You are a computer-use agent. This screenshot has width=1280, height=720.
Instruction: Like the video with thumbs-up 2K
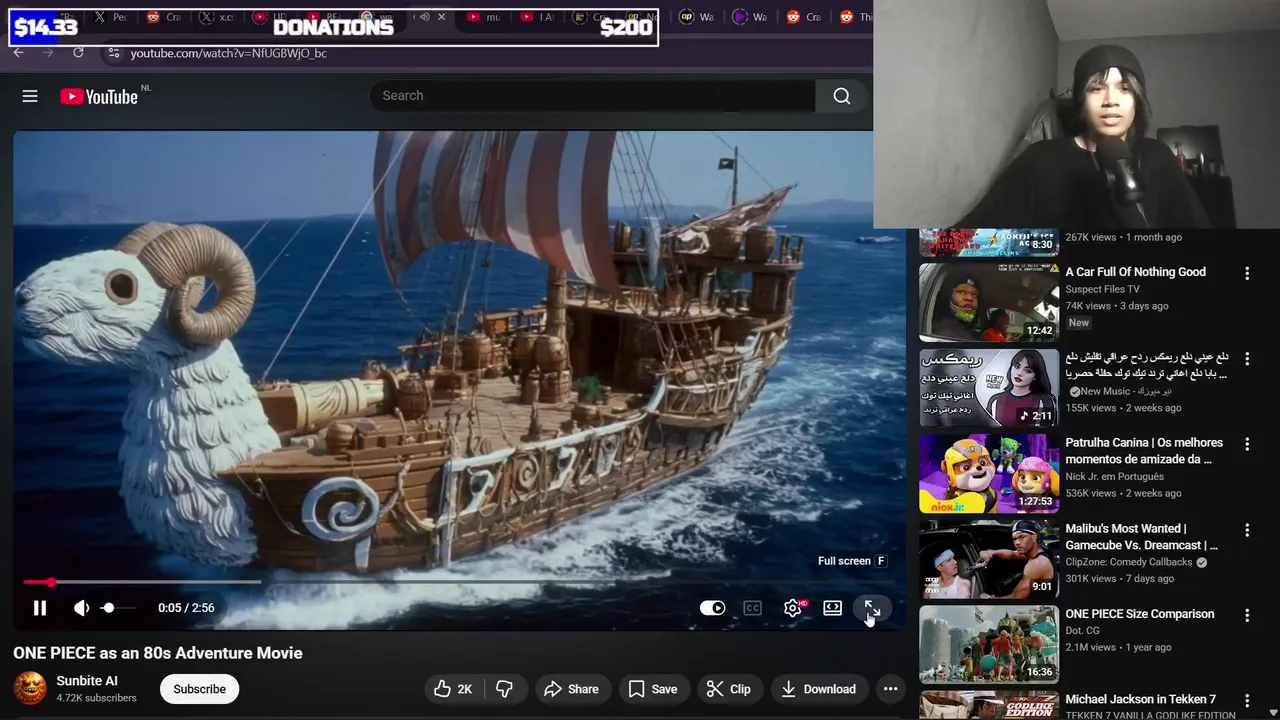click(452, 689)
